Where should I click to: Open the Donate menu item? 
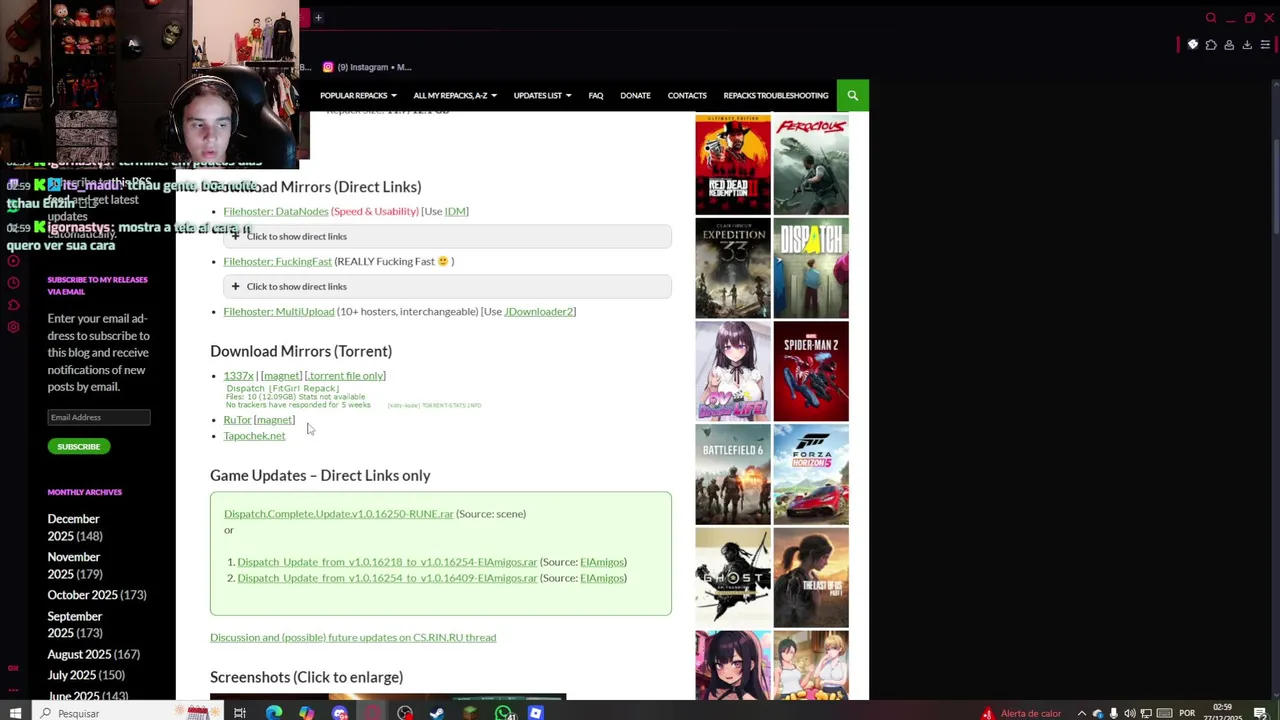pyautogui.click(x=635, y=95)
